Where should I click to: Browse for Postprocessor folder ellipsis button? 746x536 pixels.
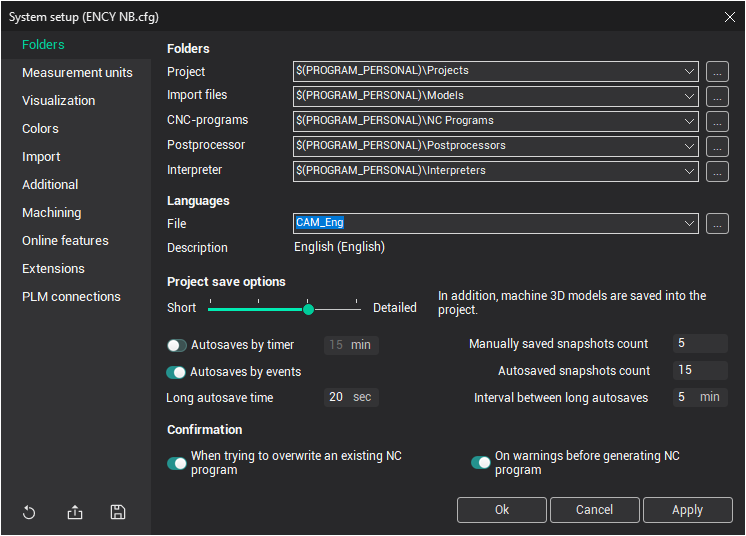(x=717, y=146)
